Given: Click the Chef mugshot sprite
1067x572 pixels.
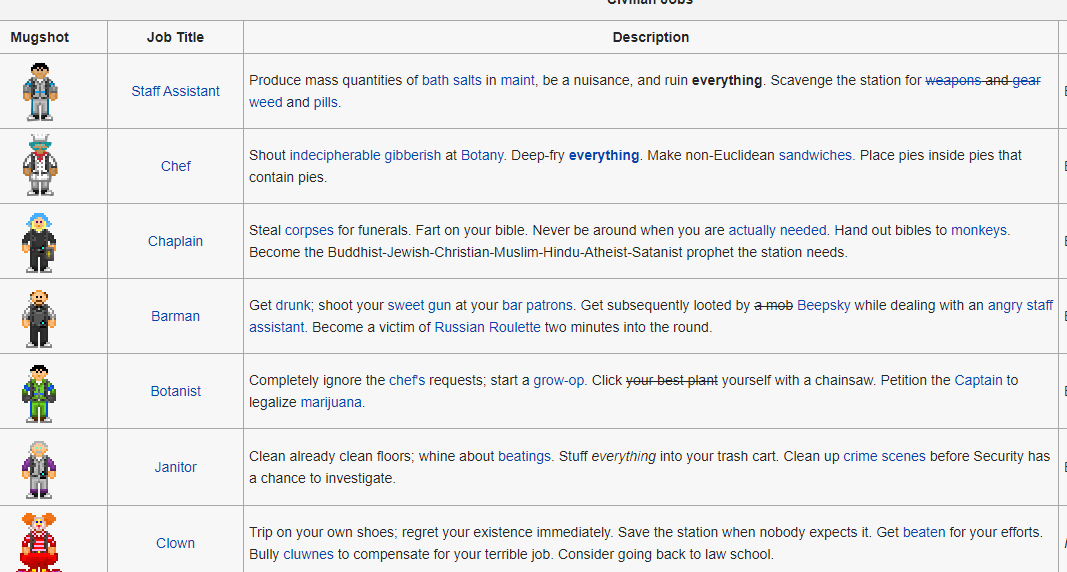Looking at the screenshot, I should coord(39,165).
